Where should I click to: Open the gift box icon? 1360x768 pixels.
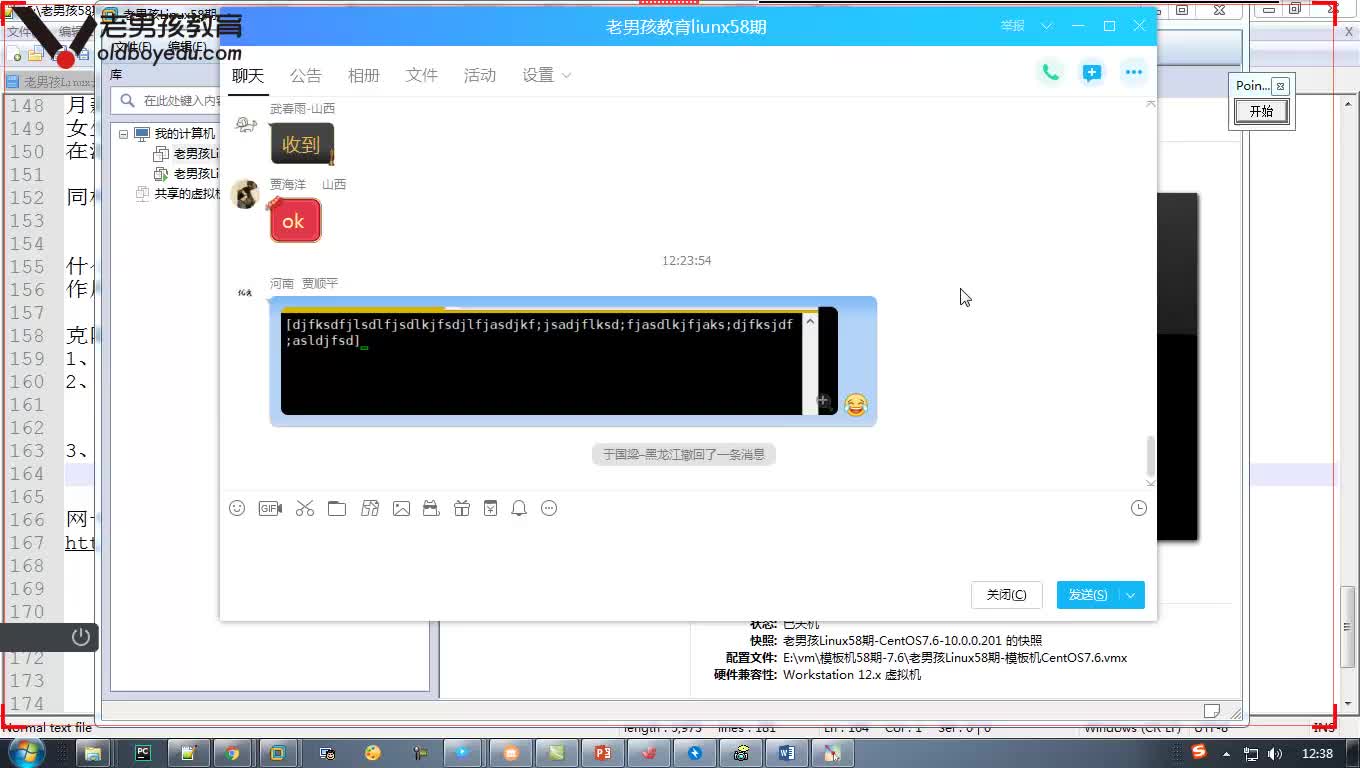click(462, 508)
